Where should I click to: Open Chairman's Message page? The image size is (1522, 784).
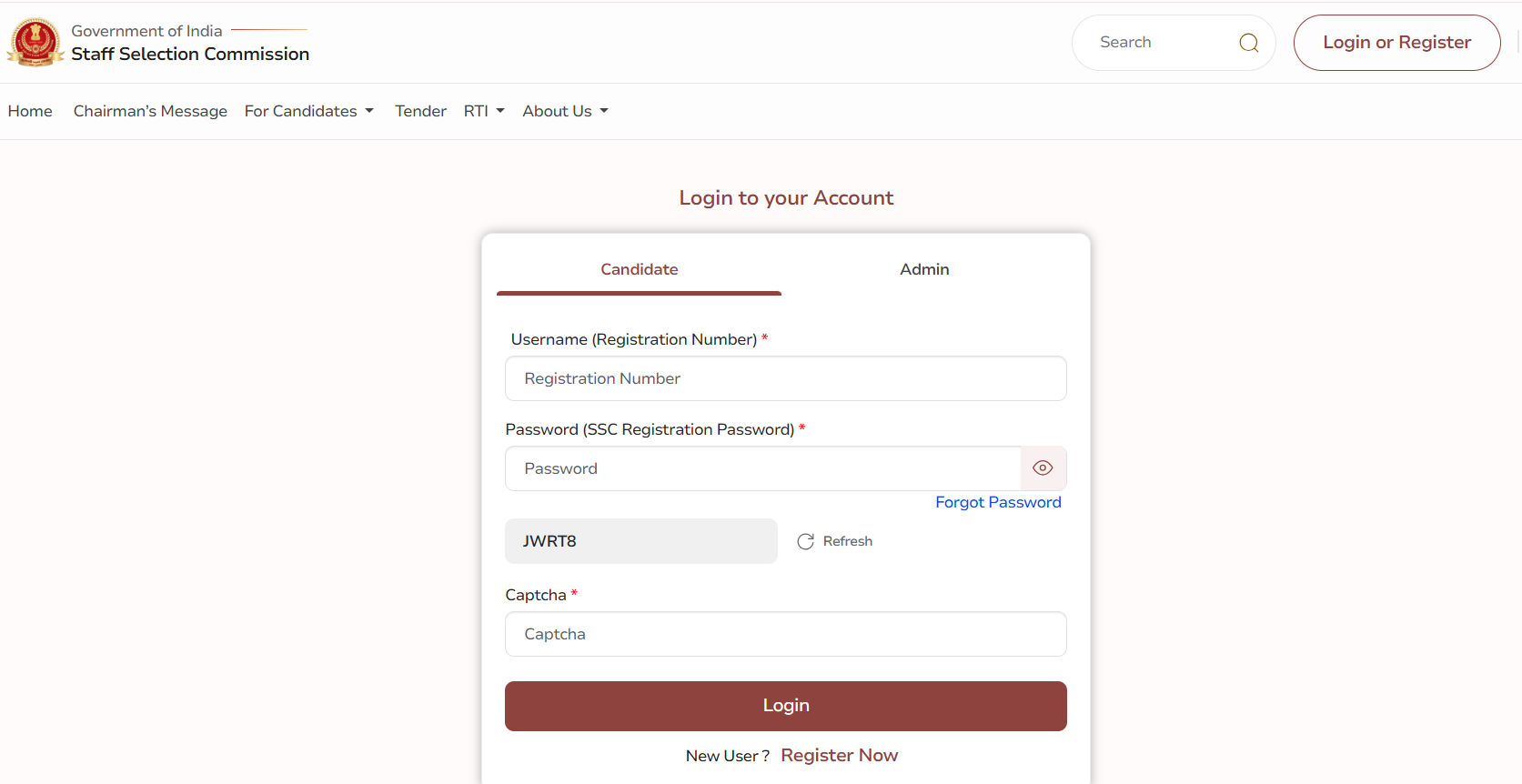click(x=150, y=111)
